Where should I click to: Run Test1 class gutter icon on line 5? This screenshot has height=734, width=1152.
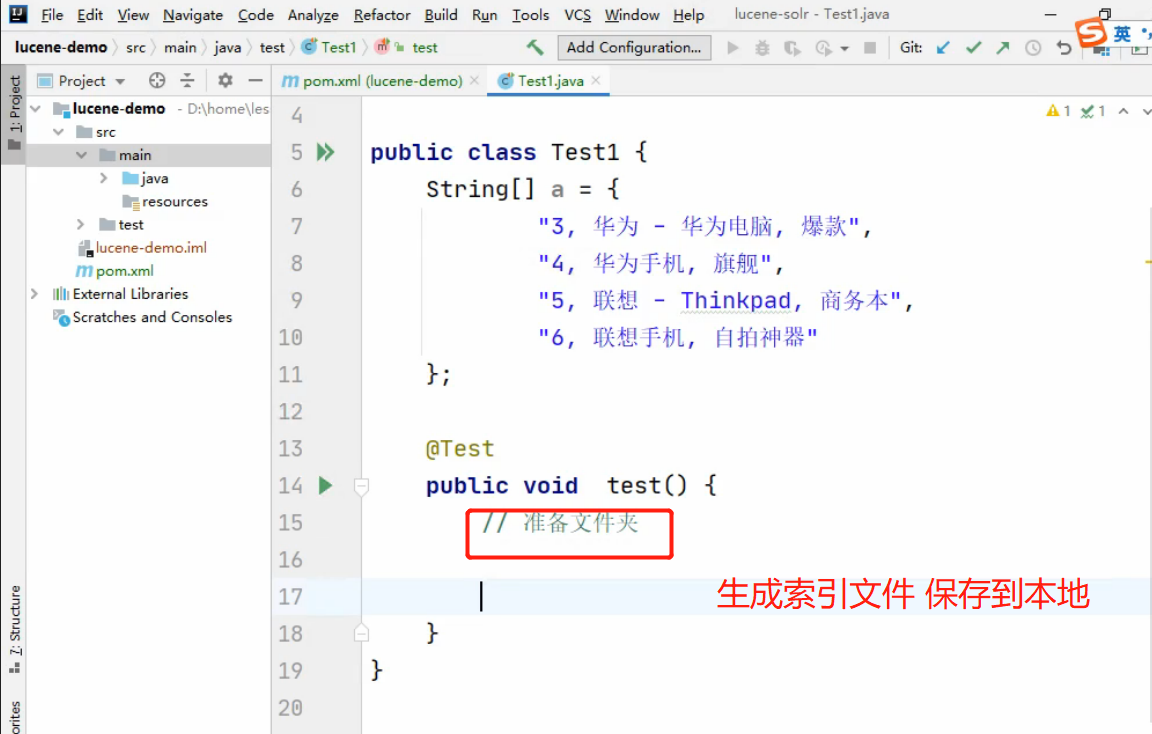tap(325, 152)
